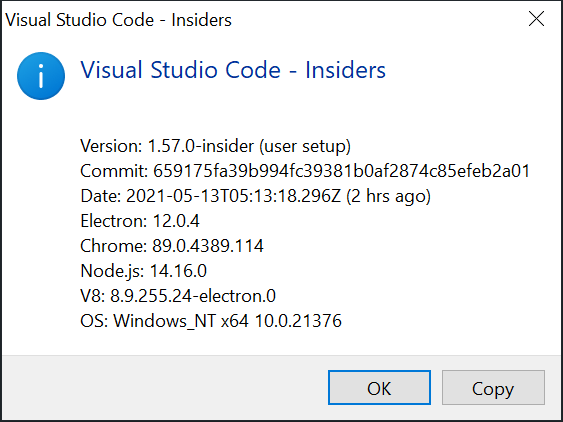Screen dimensions: 563x422
Task: Click the Electron 12.0.4 line
Action: [140, 221]
